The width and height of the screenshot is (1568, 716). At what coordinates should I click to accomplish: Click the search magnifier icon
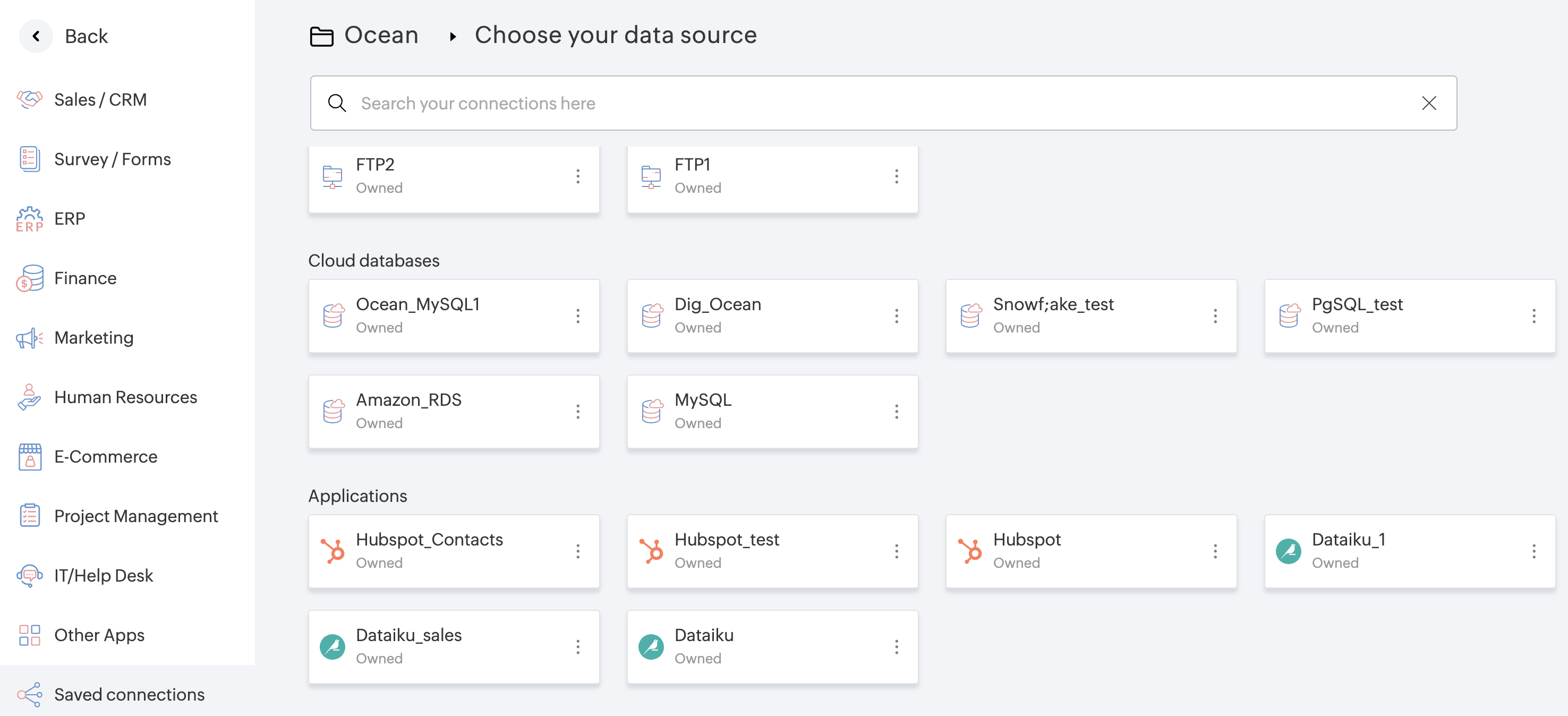(337, 103)
